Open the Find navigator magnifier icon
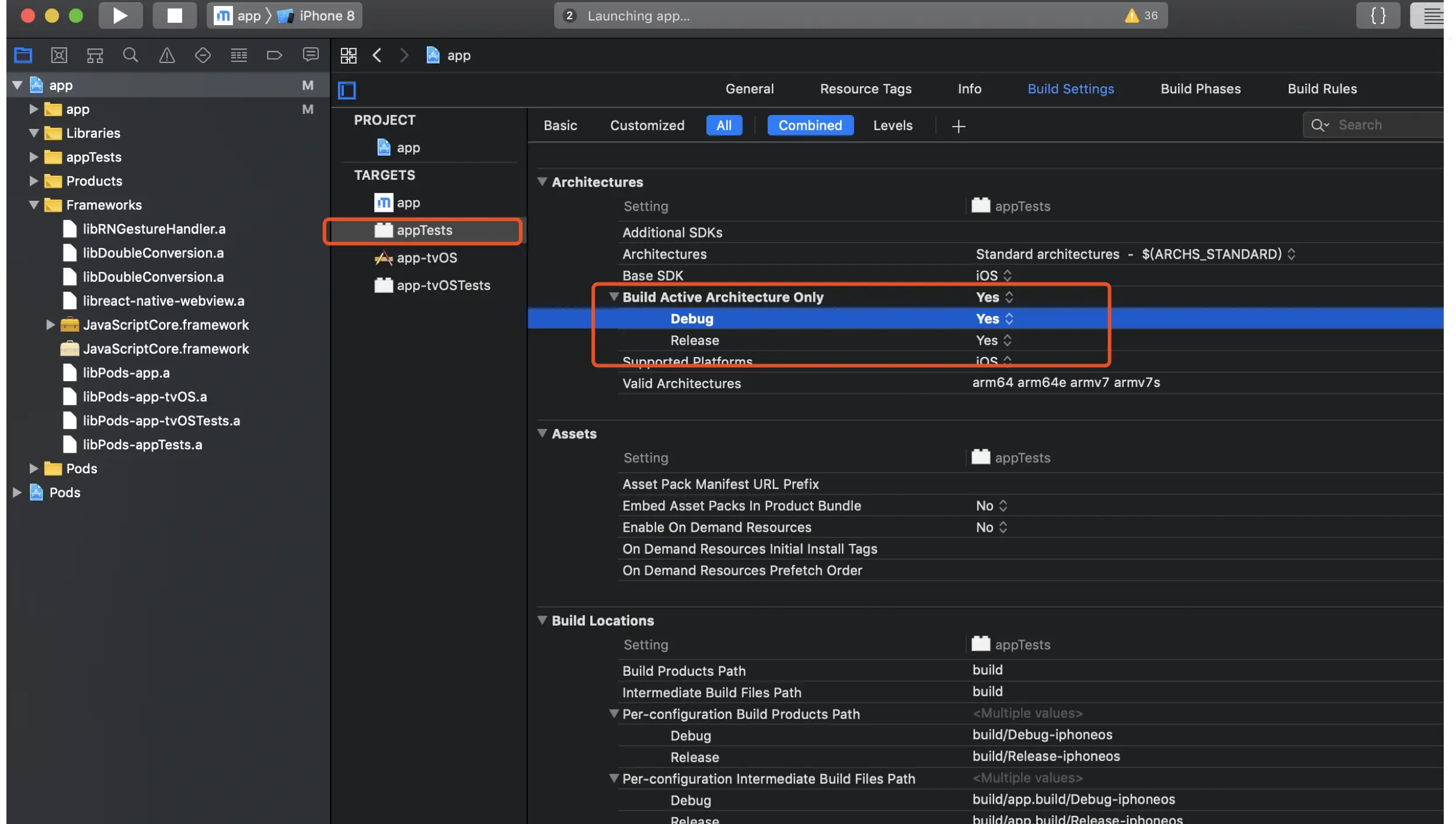This screenshot has height=824, width=1456. point(131,55)
